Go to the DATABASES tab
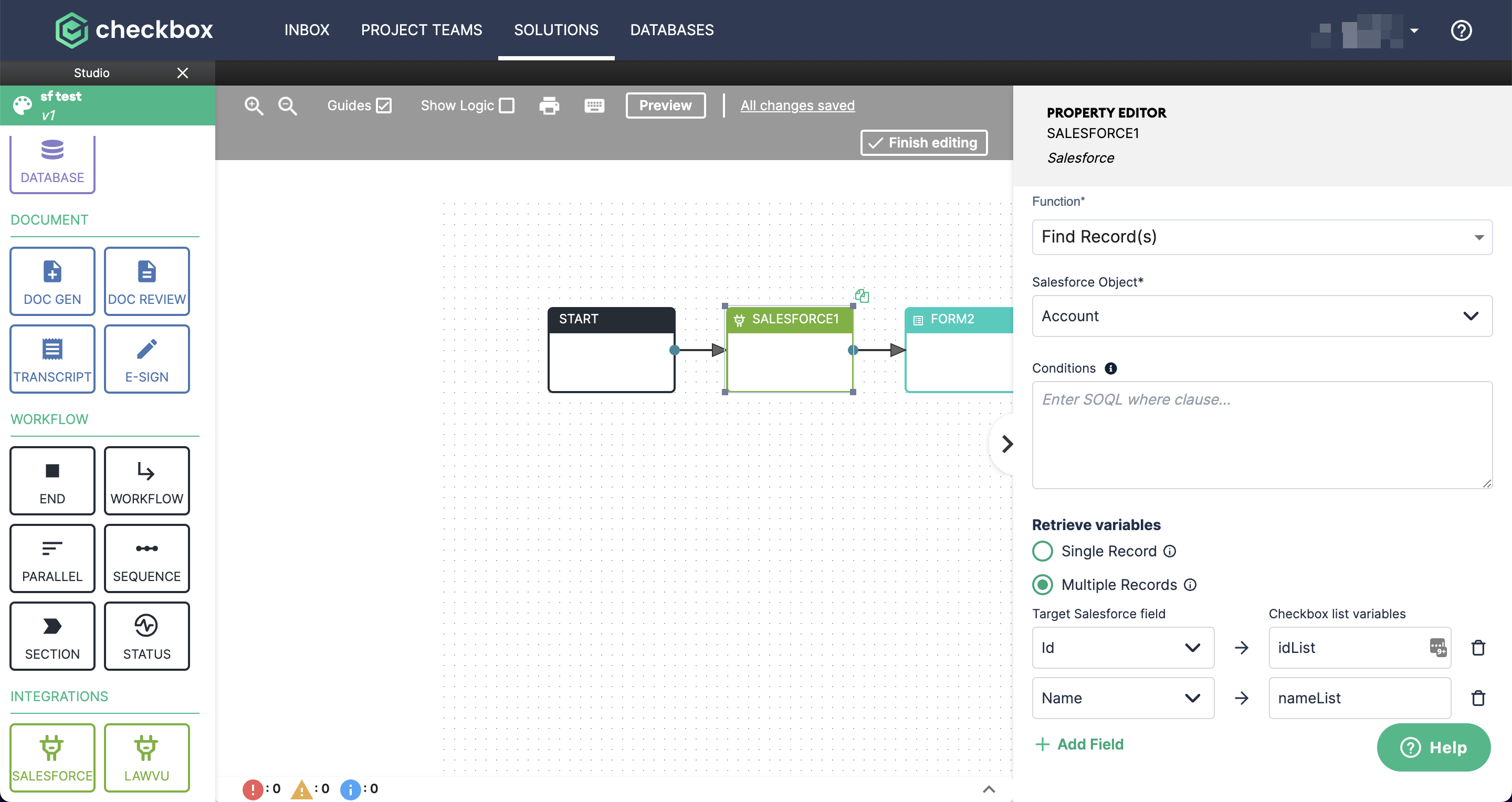The height and width of the screenshot is (802, 1512). 672,30
